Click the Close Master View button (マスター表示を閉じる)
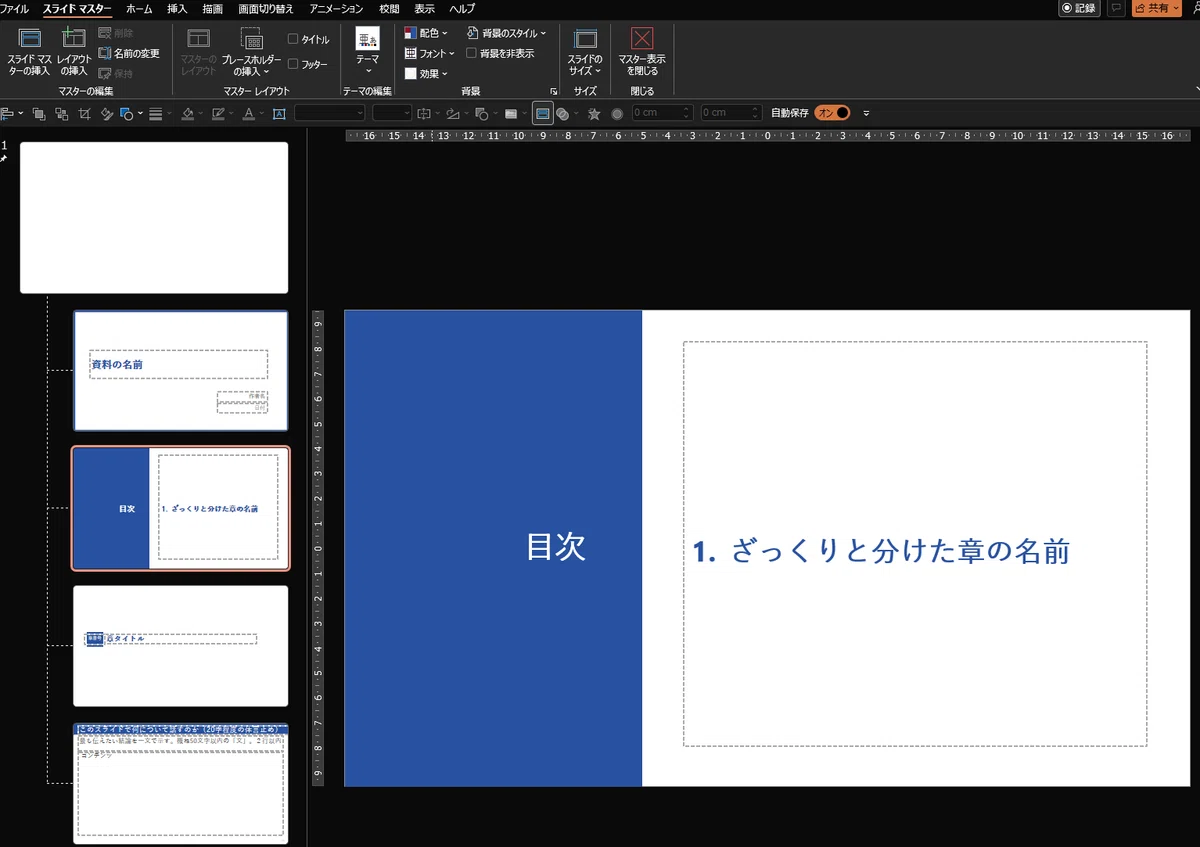Image resolution: width=1200 pixels, height=847 pixels. 642,51
